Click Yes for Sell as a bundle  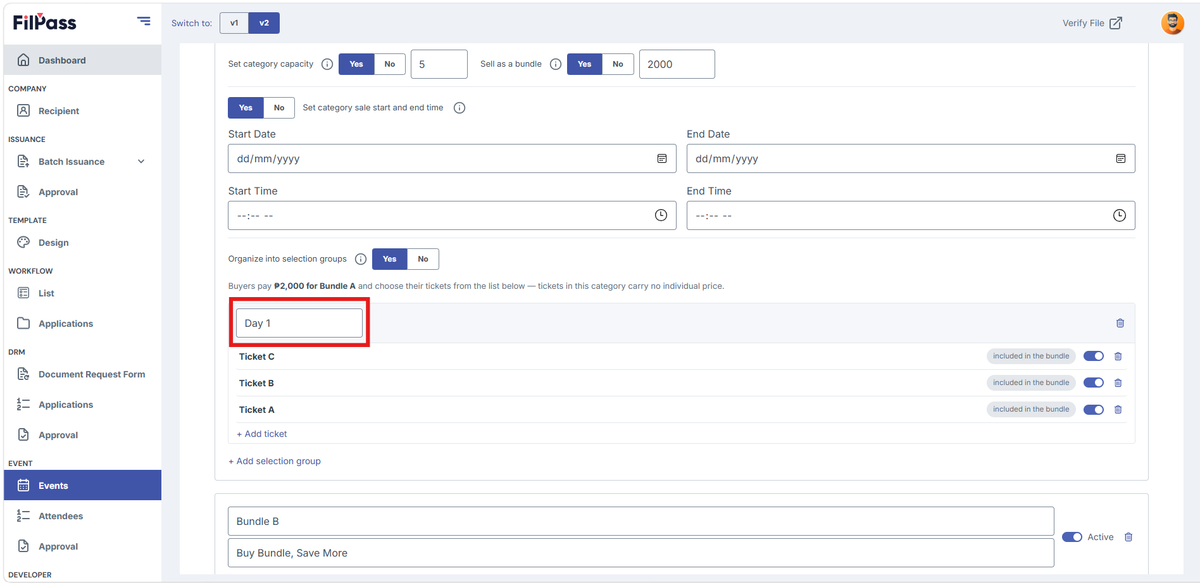pyautogui.click(x=585, y=64)
